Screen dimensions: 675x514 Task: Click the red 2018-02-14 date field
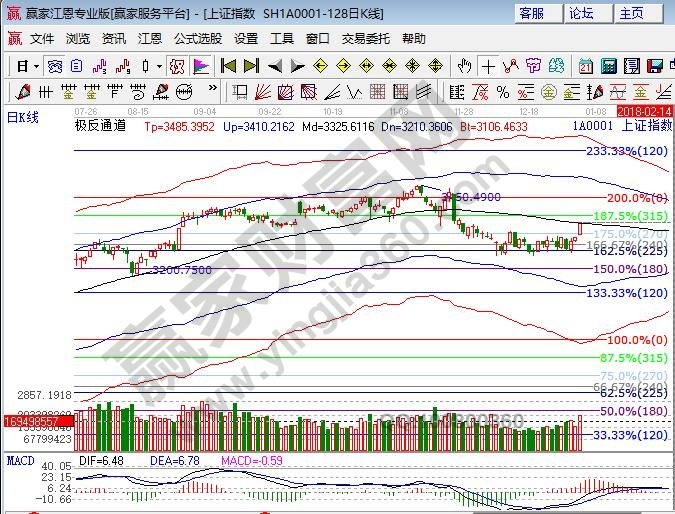pyautogui.click(x=646, y=109)
